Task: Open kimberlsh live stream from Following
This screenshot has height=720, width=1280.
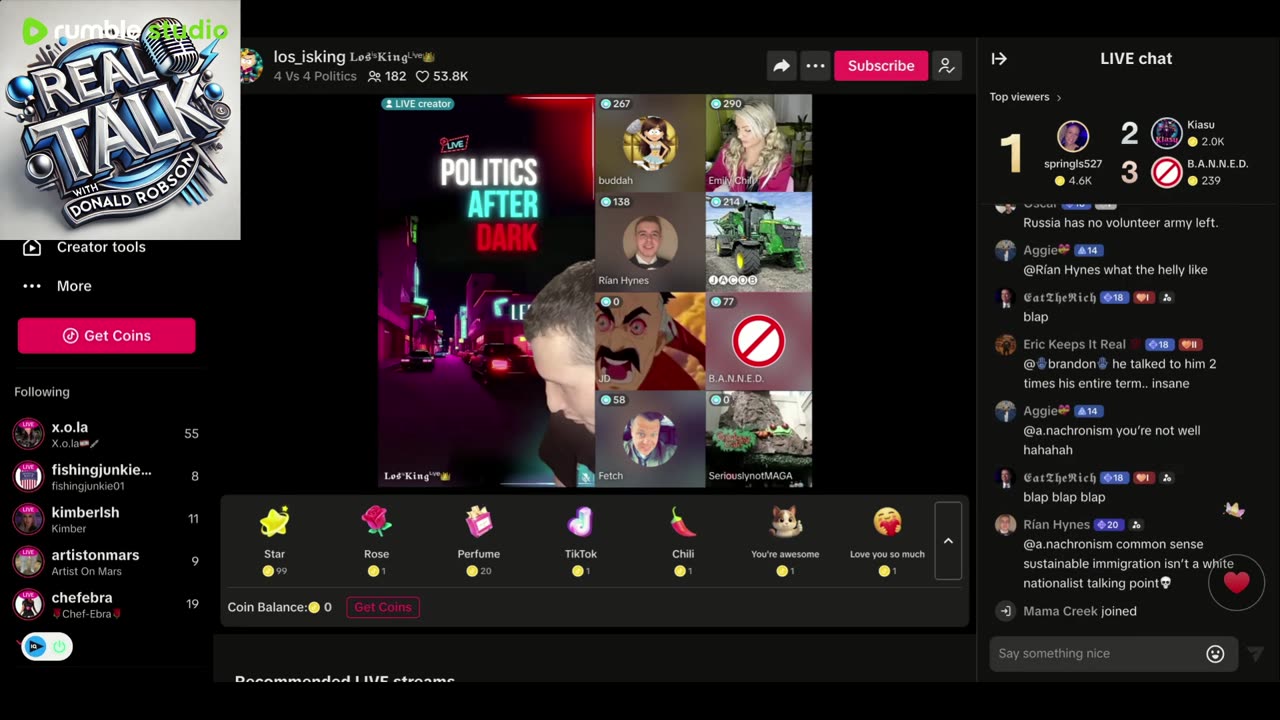Action: pyautogui.click(x=105, y=519)
